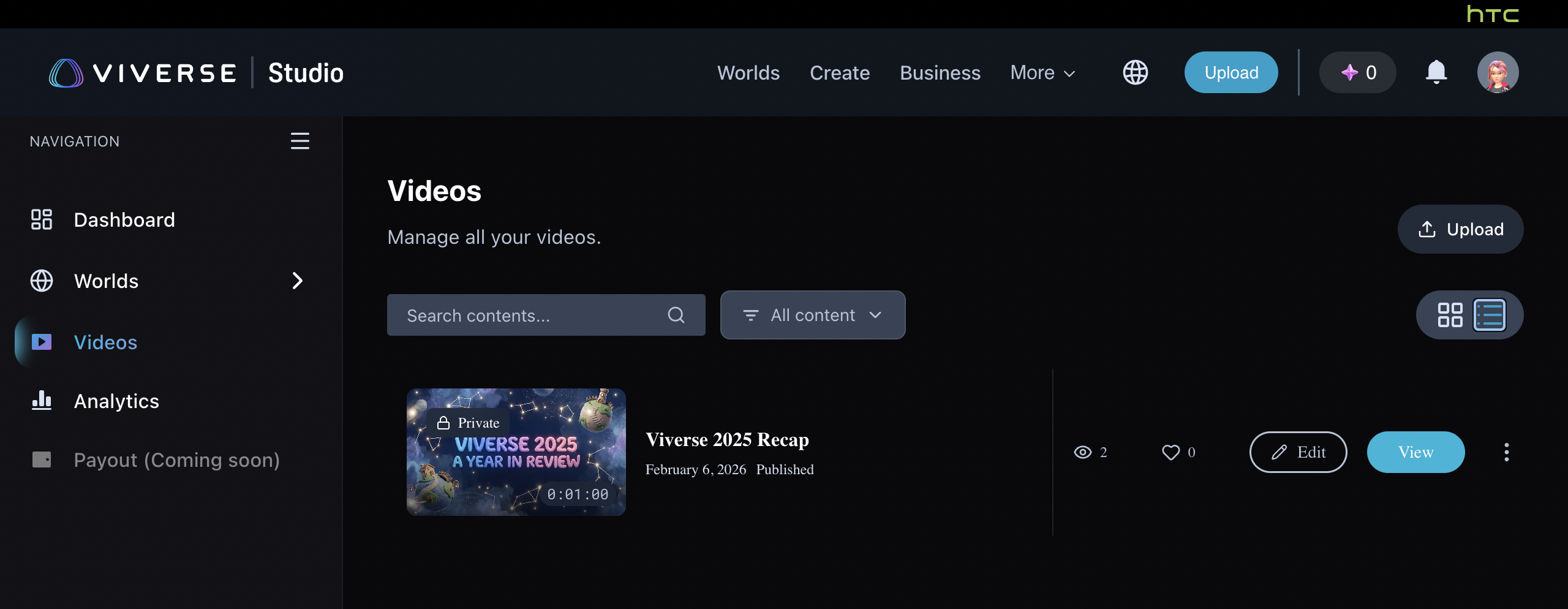Expand the Worlds sidebar chevron
The image size is (1568, 609).
click(298, 281)
